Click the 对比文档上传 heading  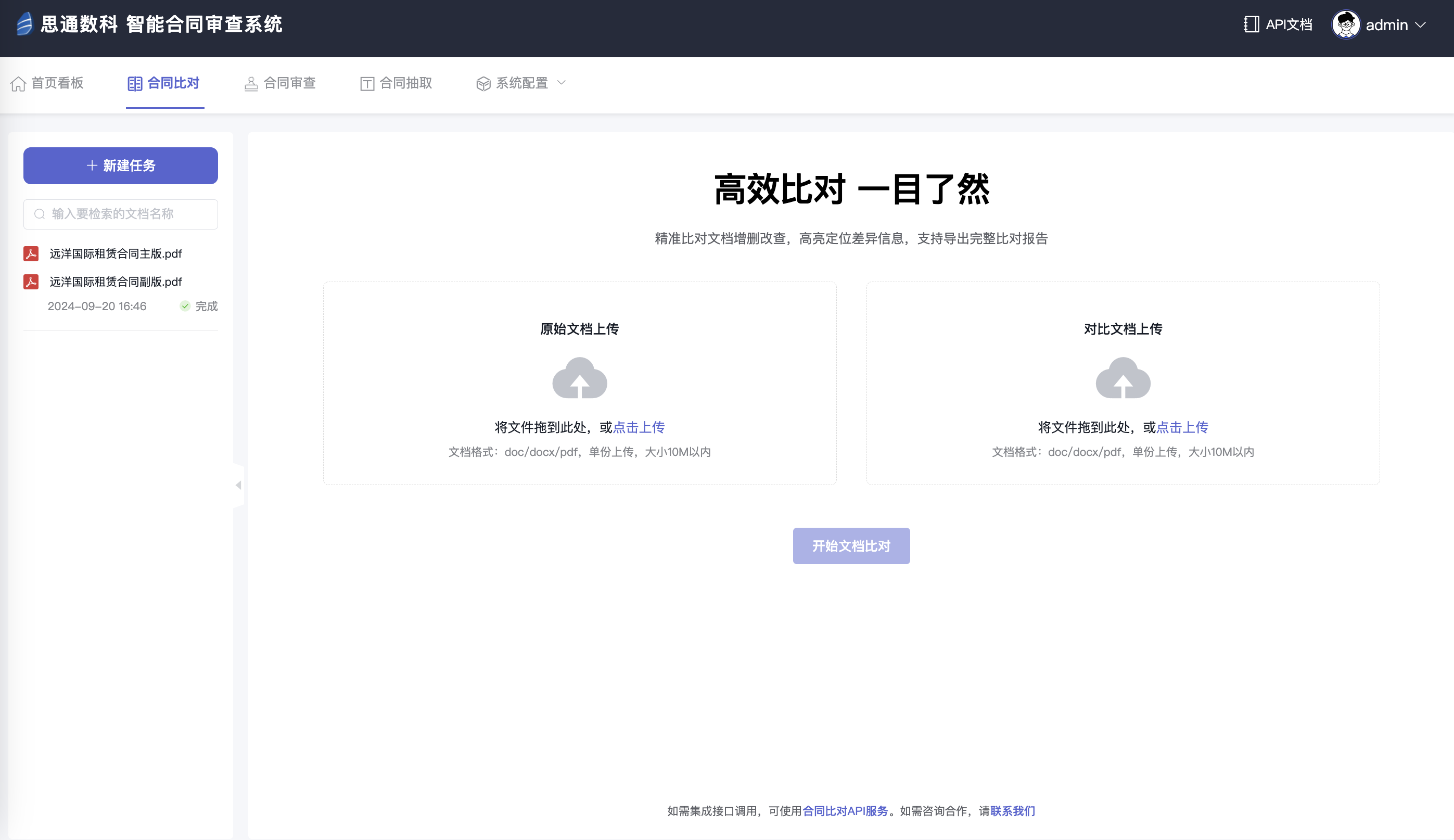point(1123,329)
